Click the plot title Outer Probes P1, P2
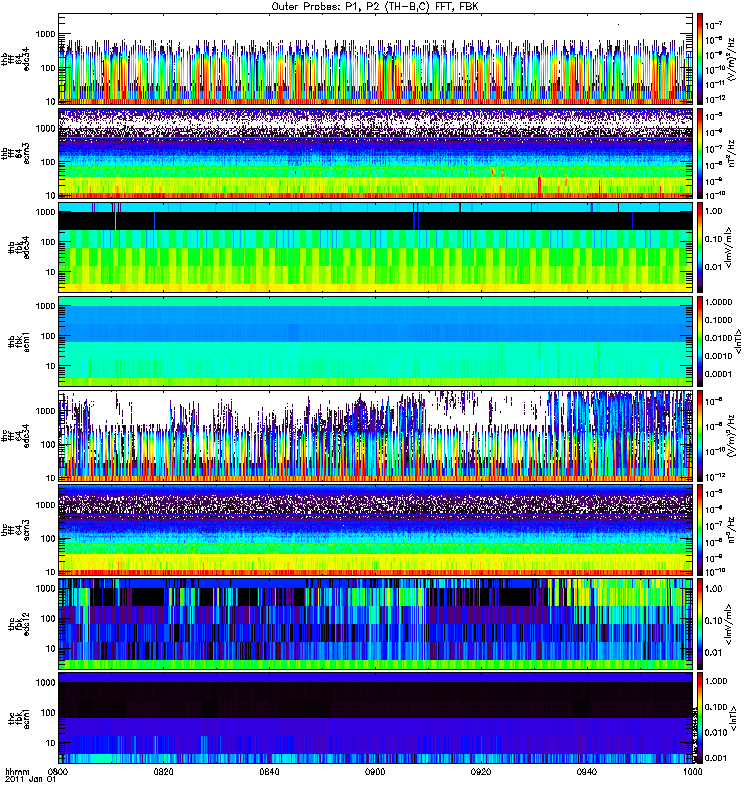Image resolution: width=750 pixels, height=800 pixels. click(375, 7)
